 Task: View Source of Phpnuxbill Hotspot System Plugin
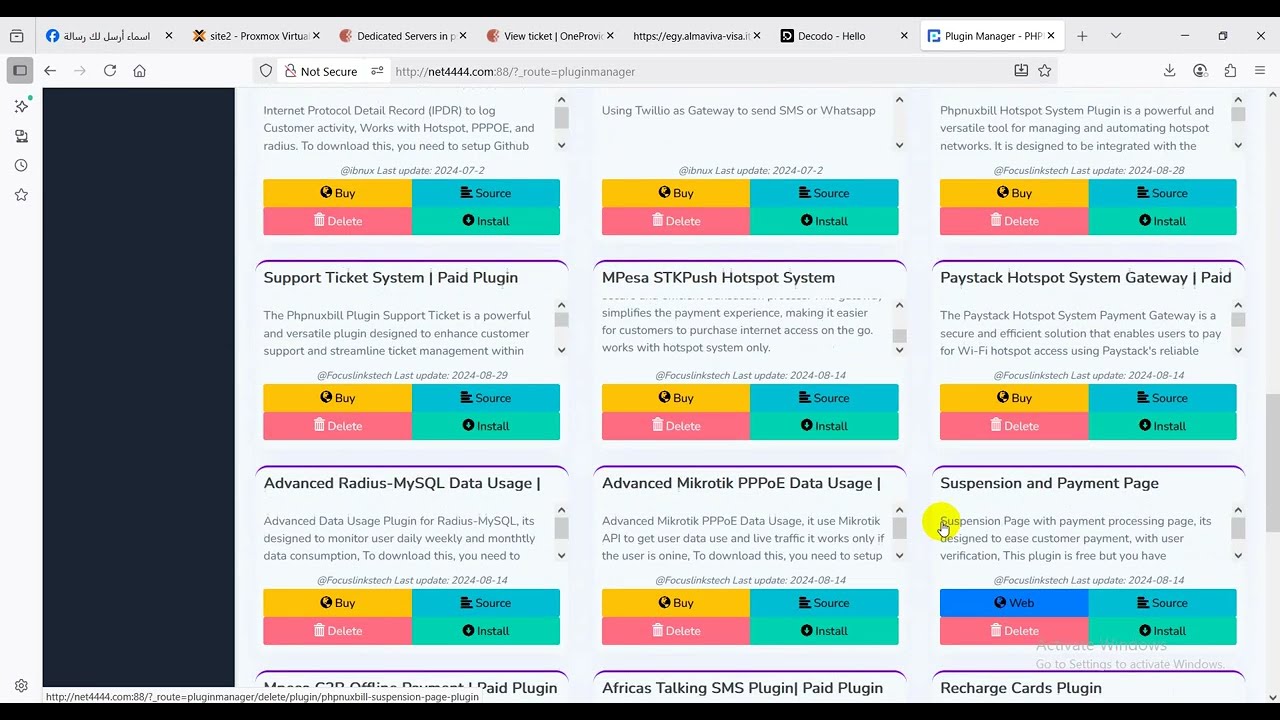coord(1162,193)
